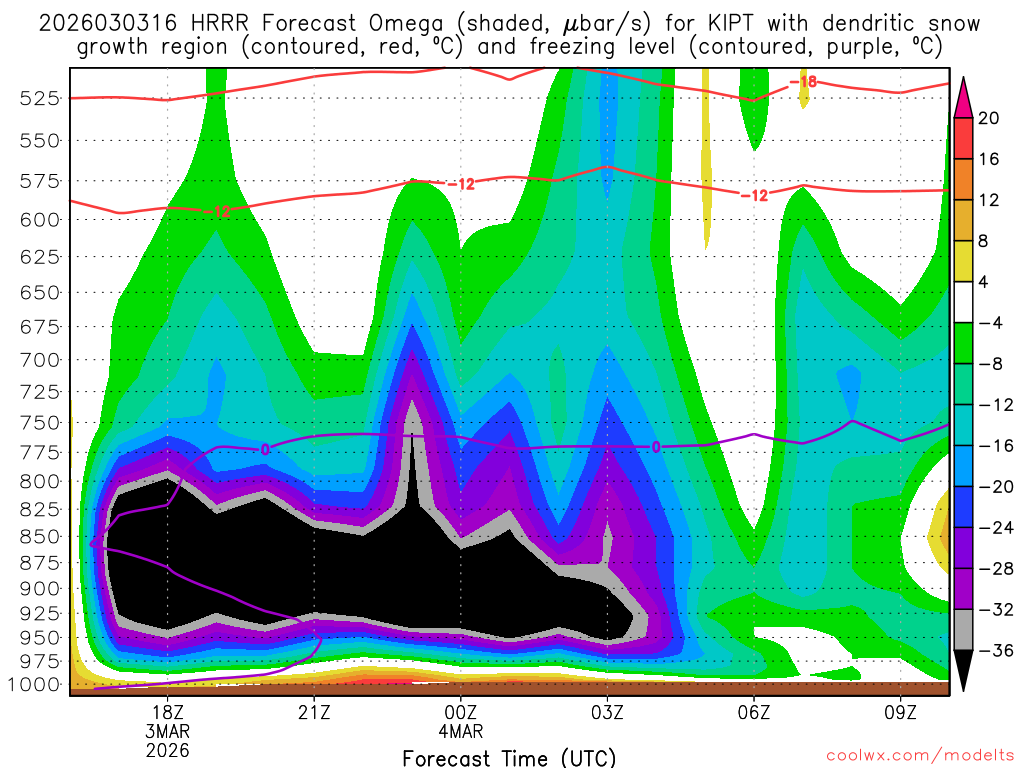
Task: Click the purple legend swatch below -24
Action: coord(963,548)
